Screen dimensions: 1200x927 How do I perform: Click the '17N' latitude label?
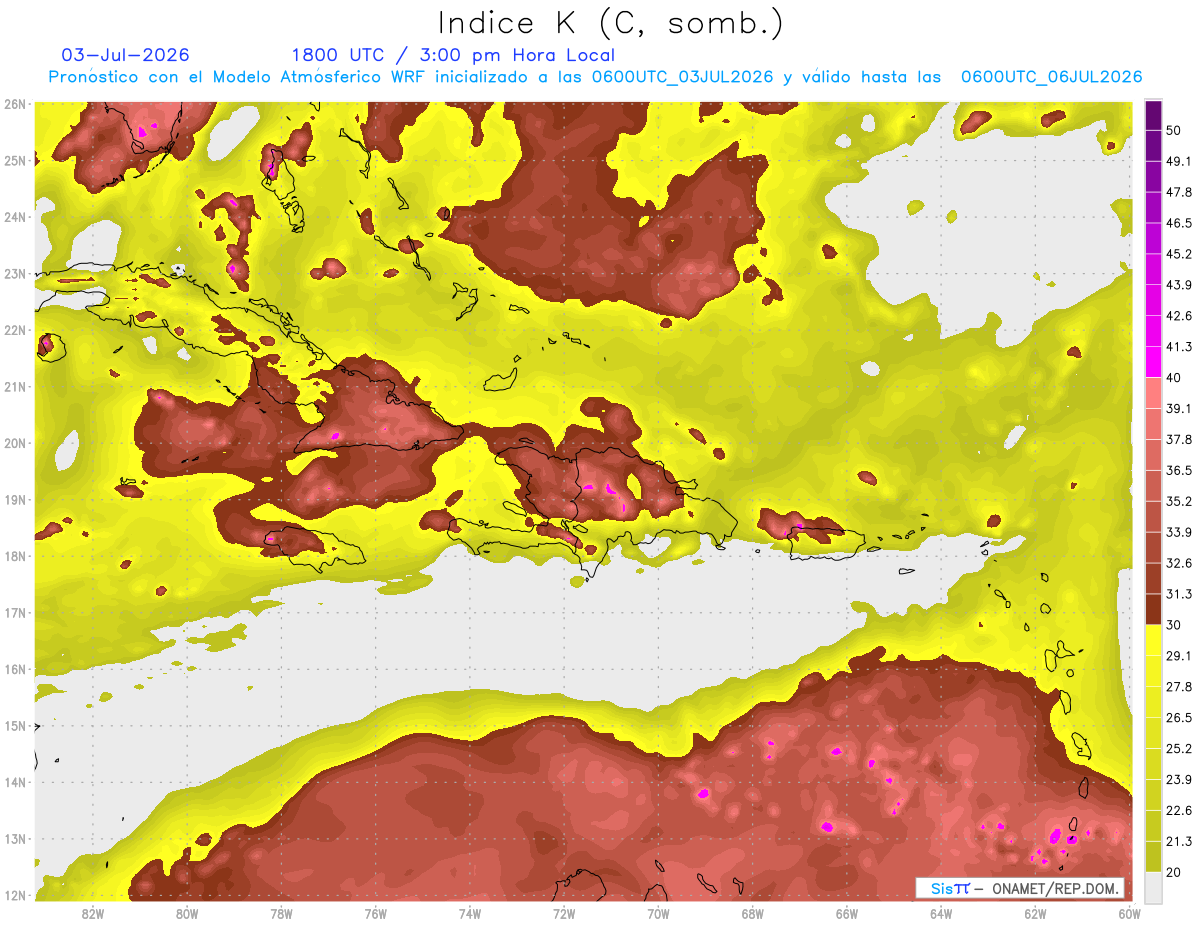tap(15, 612)
